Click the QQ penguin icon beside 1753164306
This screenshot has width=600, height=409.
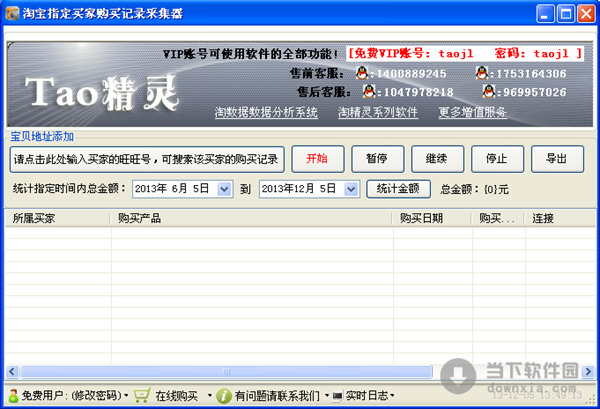pos(482,72)
